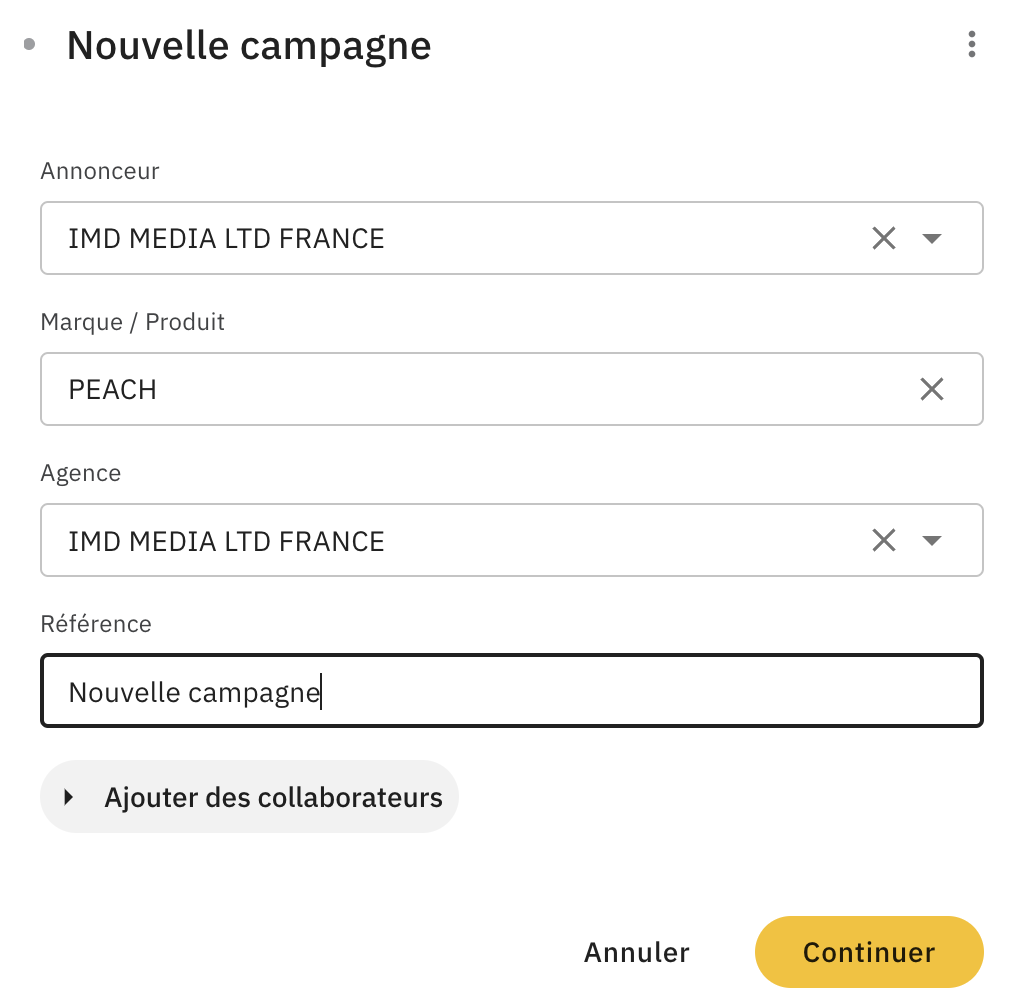The height and width of the screenshot is (1006, 1026).
Task: Click the Annuler button
Action: coord(636,951)
